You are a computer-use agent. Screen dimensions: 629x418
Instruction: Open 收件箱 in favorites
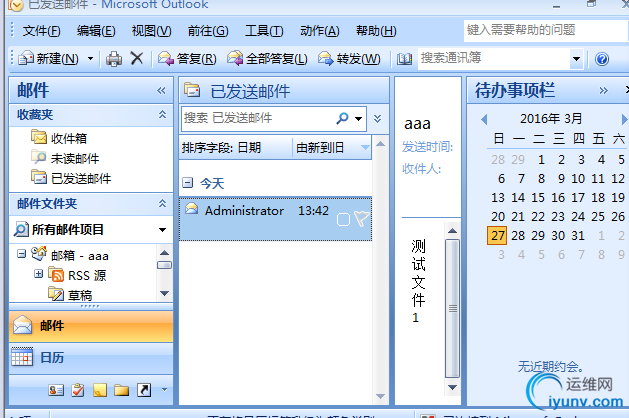tap(59, 138)
